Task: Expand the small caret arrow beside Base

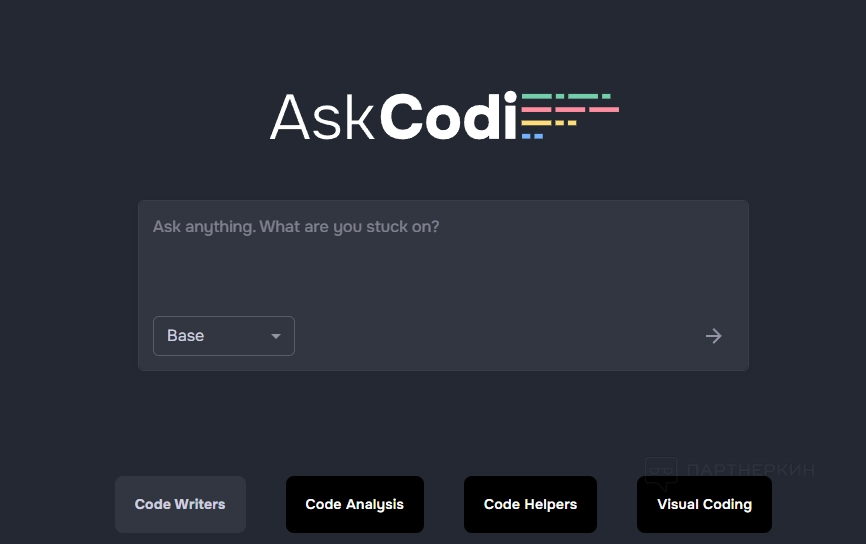Action: tap(276, 336)
